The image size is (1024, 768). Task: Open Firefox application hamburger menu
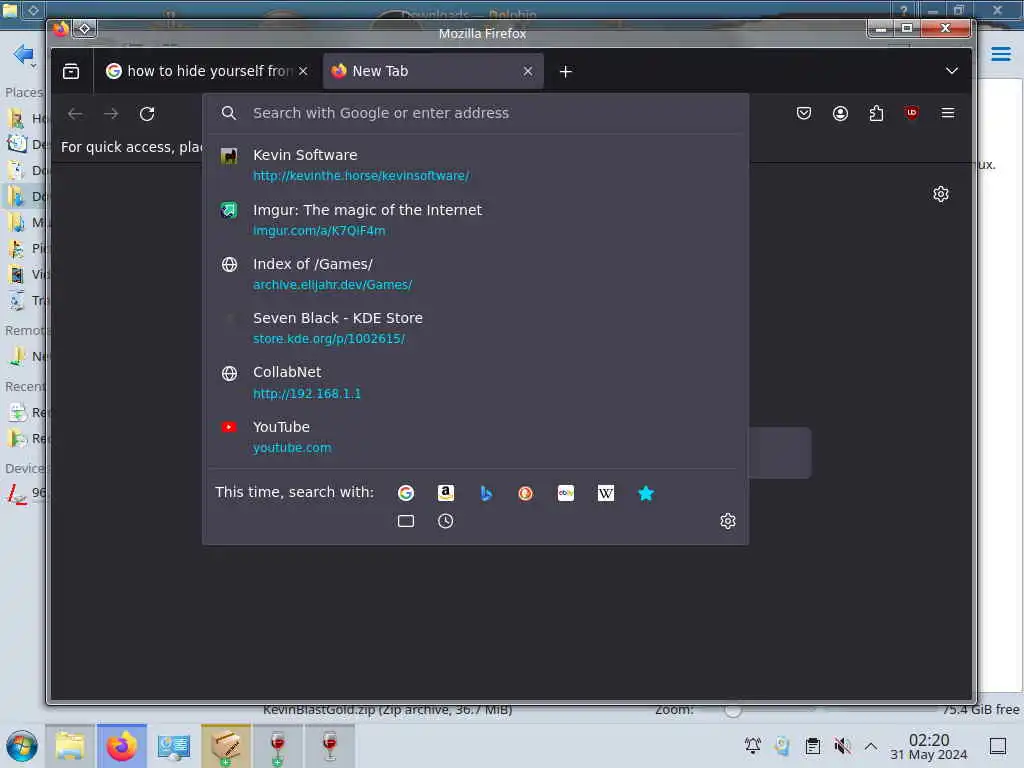point(948,113)
